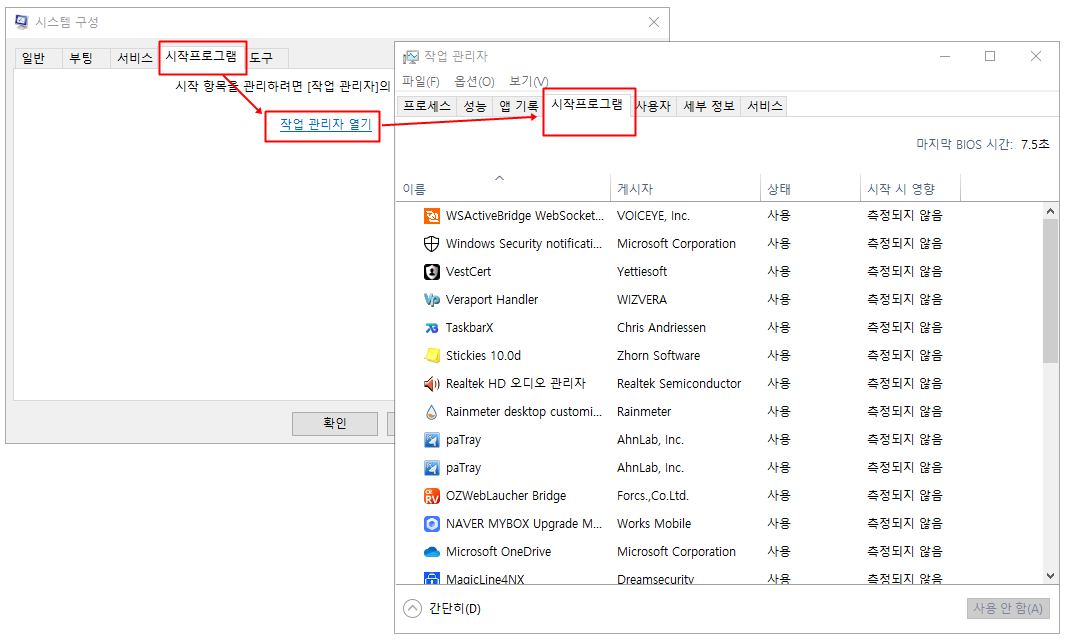Click the NAVER MYBOX Upgrade icon
This screenshot has height=642, width=1068.
click(432, 524)
